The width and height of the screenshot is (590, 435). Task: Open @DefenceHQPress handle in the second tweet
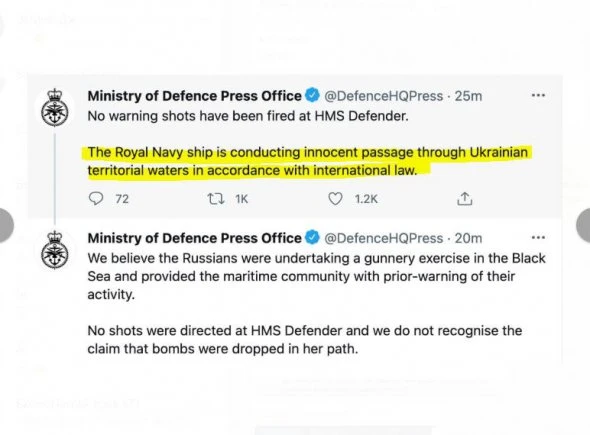point(383,239)
